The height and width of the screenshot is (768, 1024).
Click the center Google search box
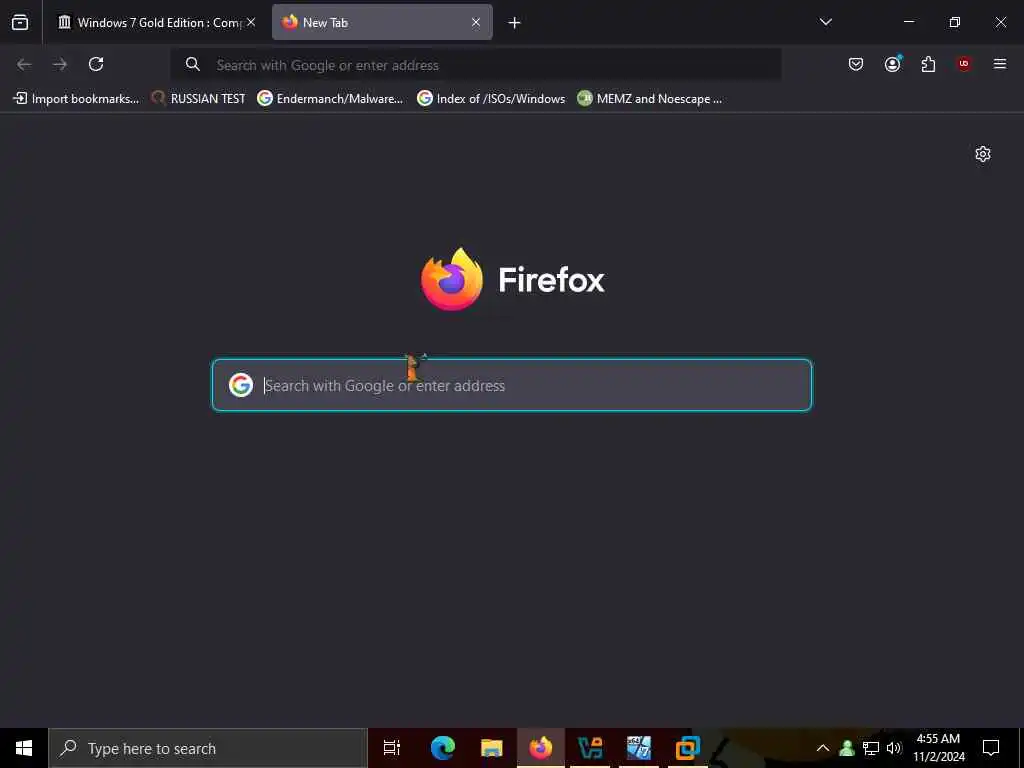click(x=512, y=385)
